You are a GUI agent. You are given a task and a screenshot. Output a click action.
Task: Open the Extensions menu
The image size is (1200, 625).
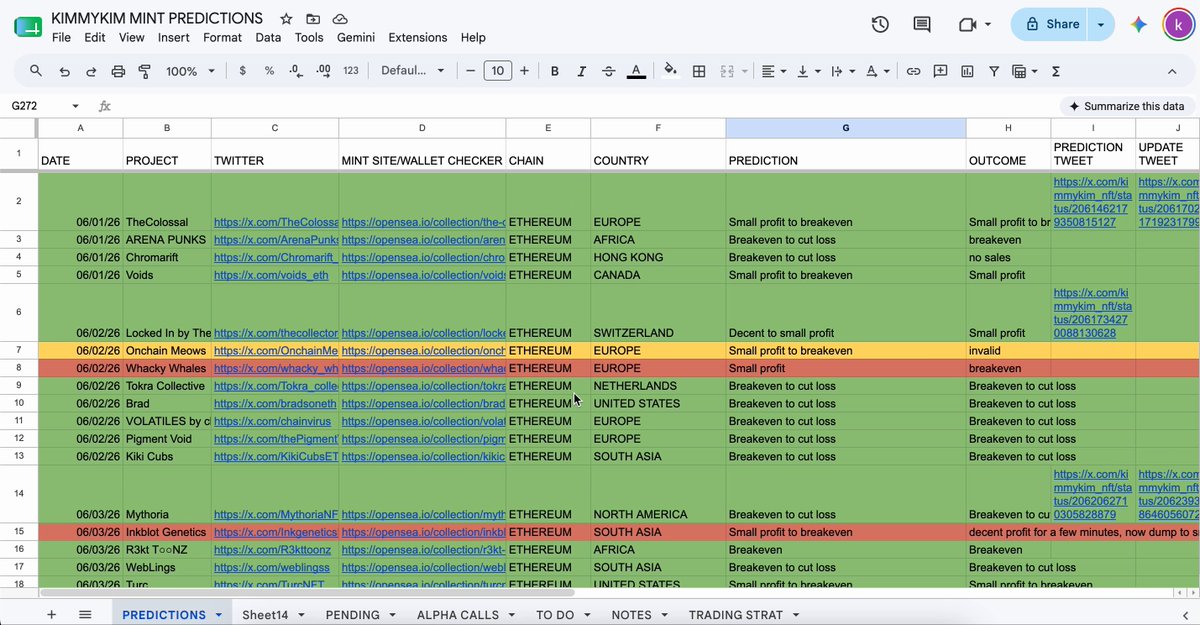418,38
